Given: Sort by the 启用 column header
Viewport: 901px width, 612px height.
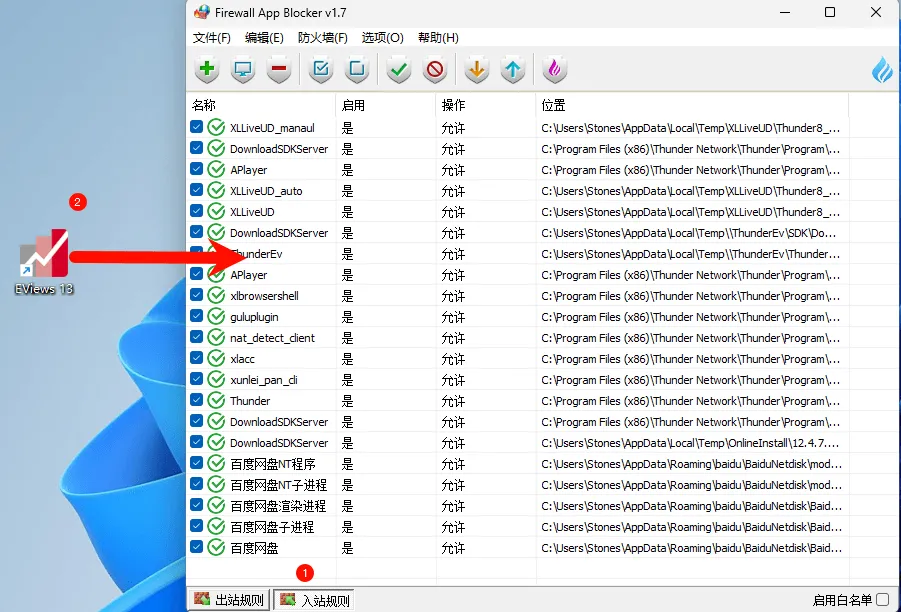Looking at the screenshot, I should pyautogui.click(x=386, y=105).
